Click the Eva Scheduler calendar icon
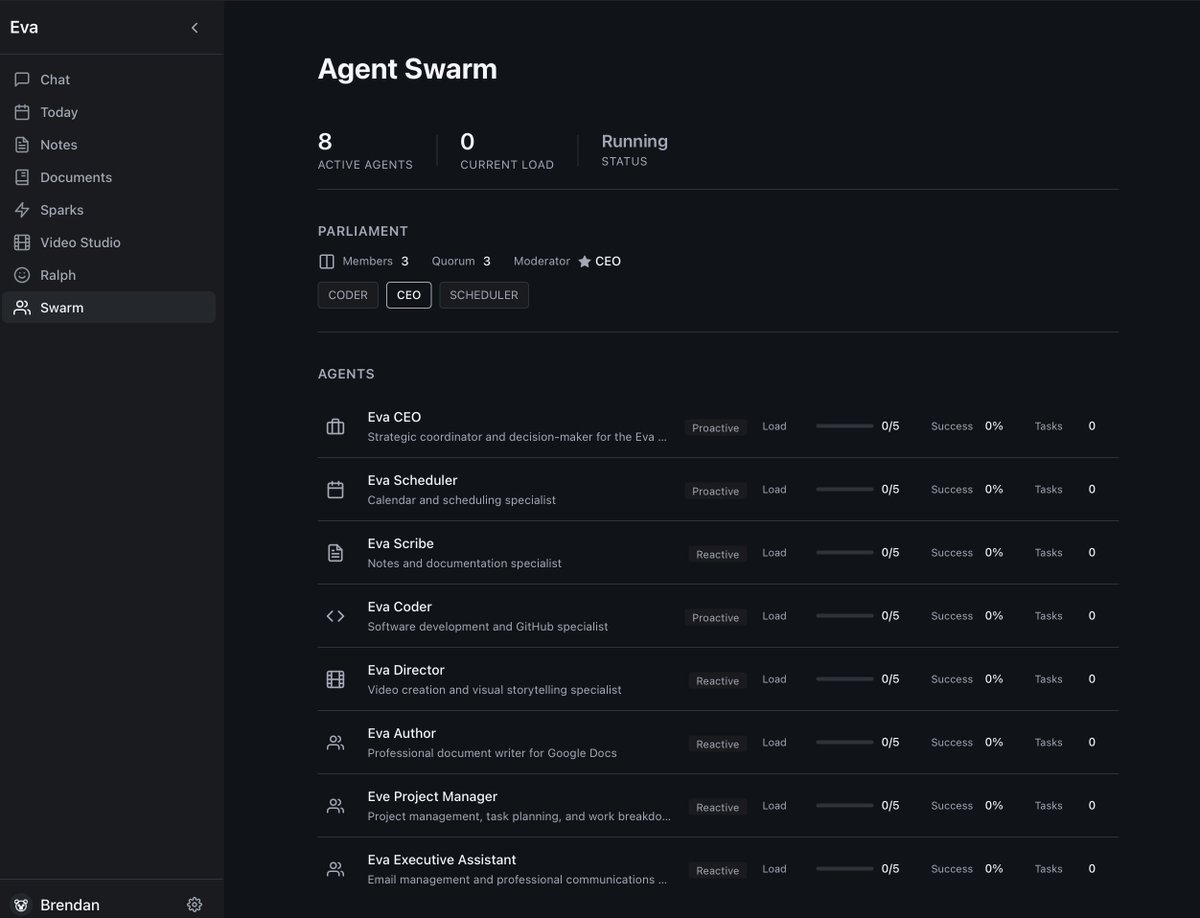 pos(335,490)
